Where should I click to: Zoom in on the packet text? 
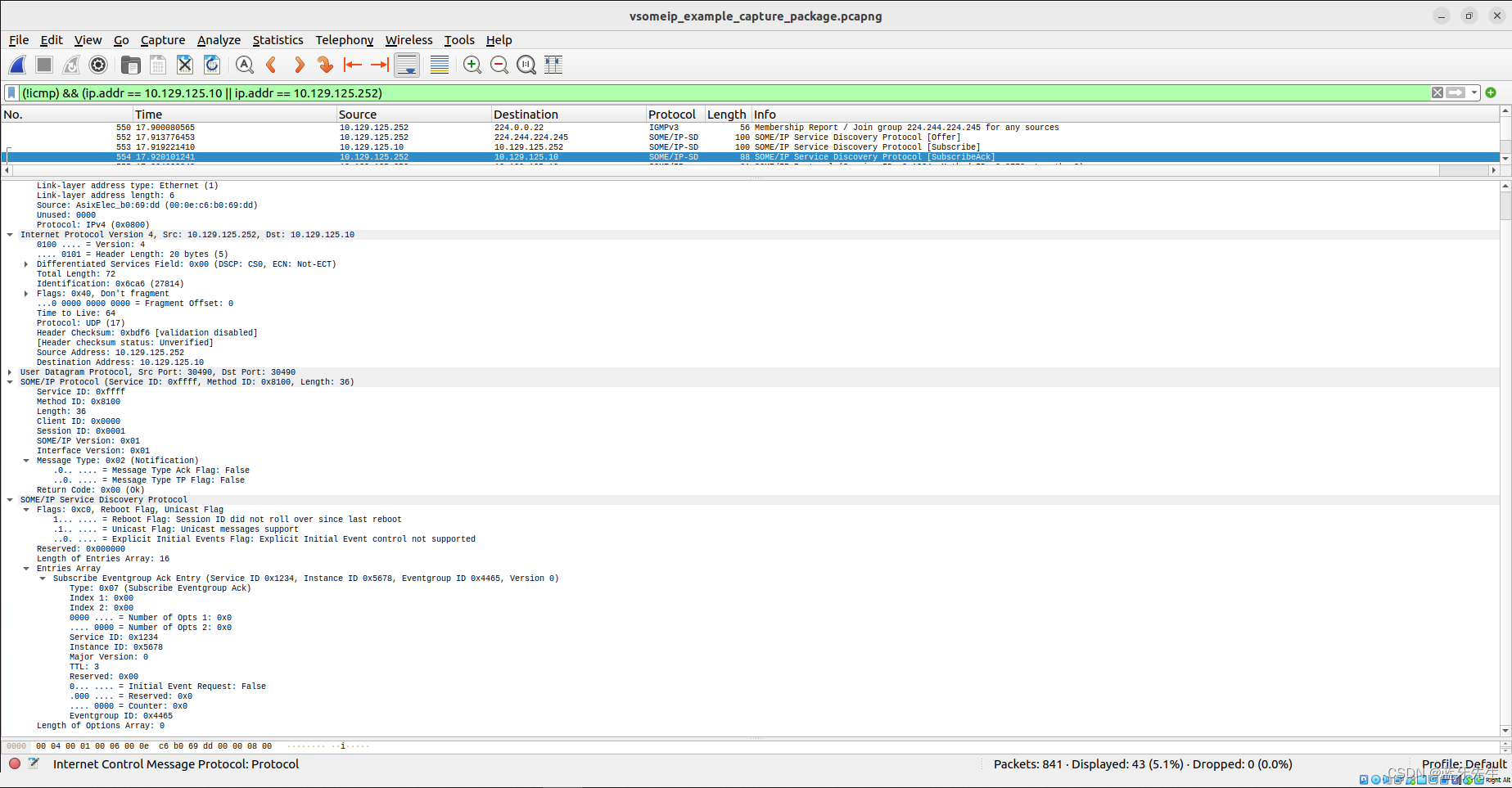(472, 65)
